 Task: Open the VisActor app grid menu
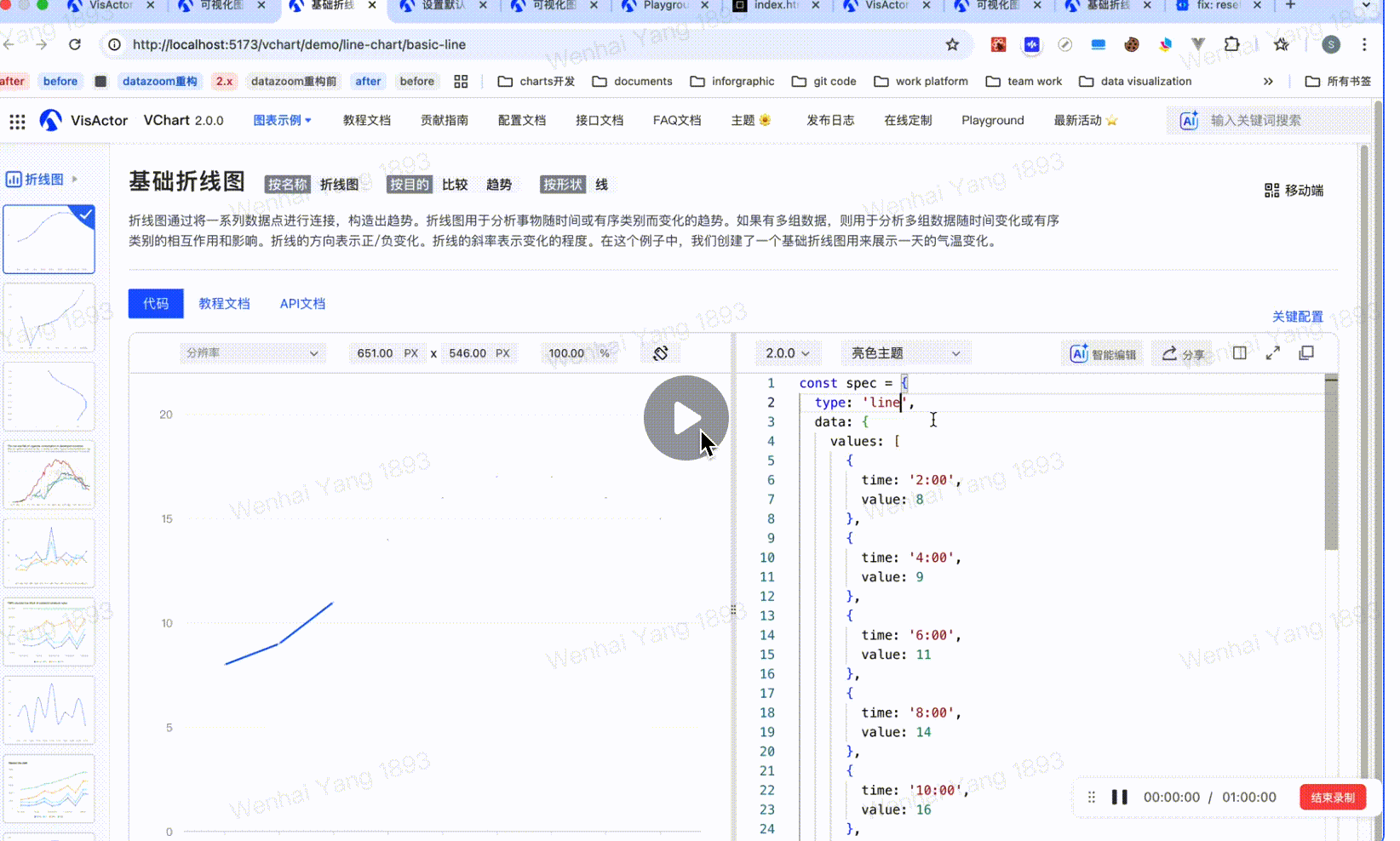pos(17,121)
